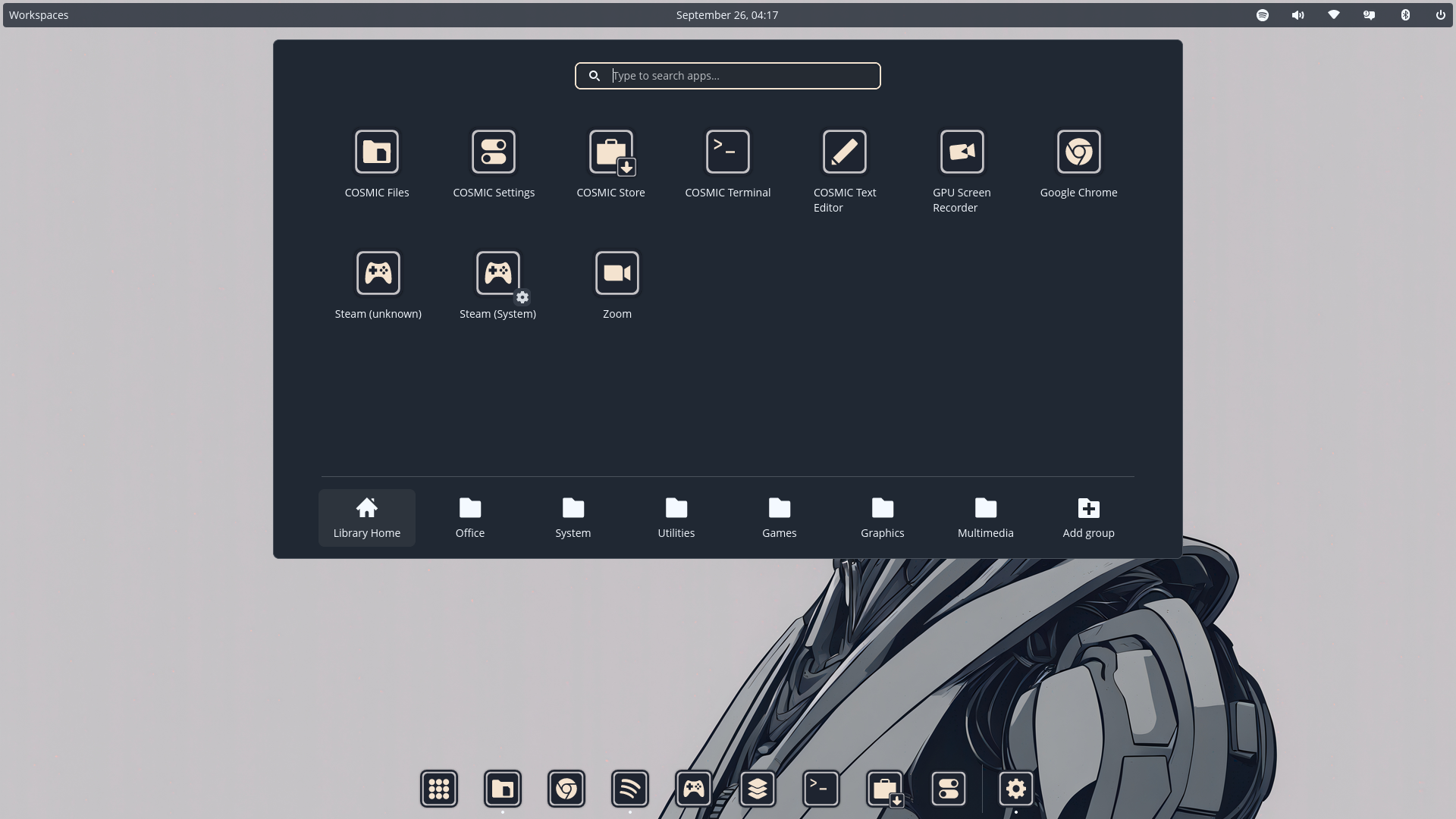Open the power menu in the panel
Viewport: 1456px width, 819px height.
(x=1440, y=15)
